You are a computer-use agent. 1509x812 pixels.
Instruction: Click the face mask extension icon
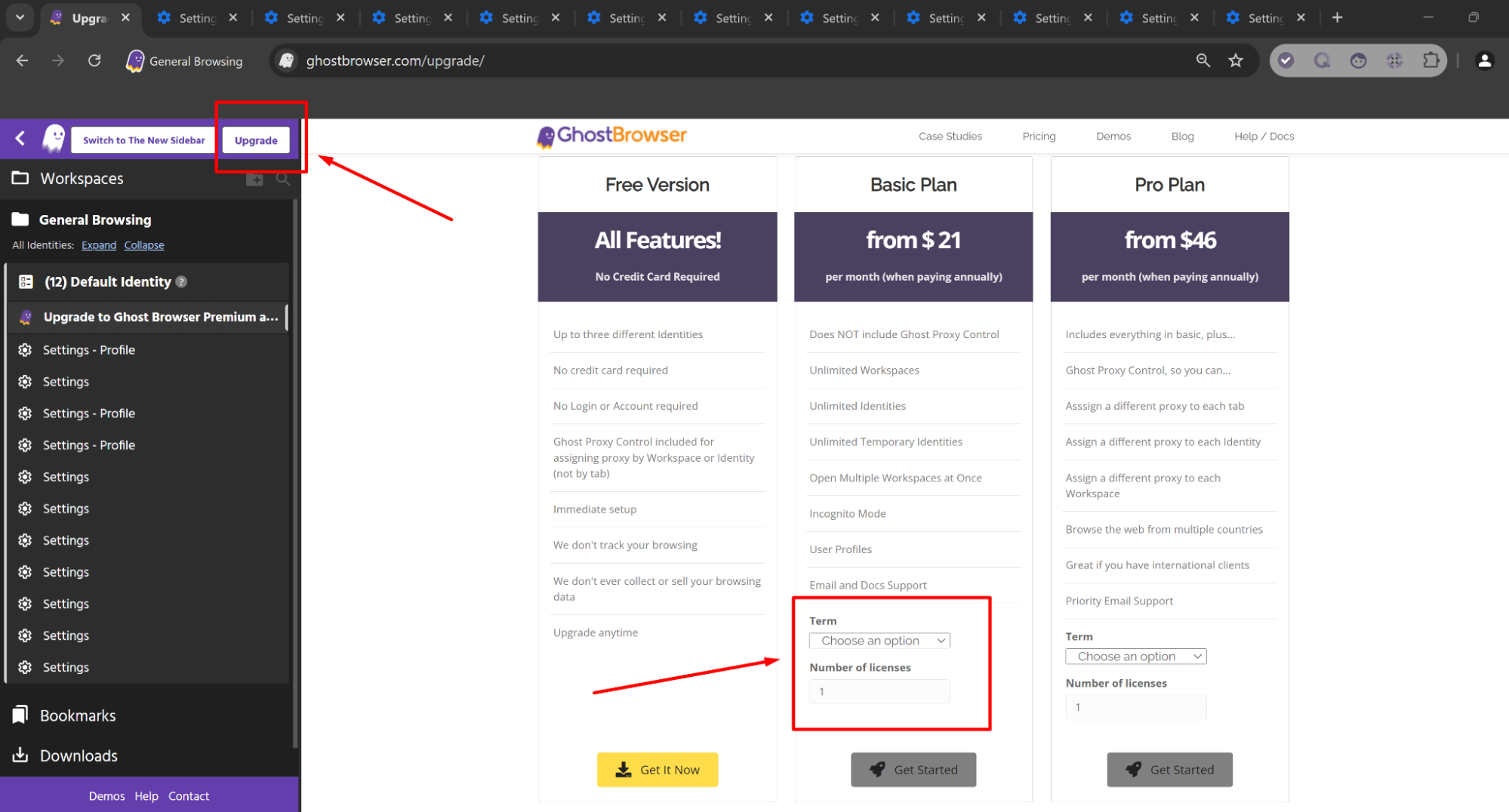[1358, 61]
